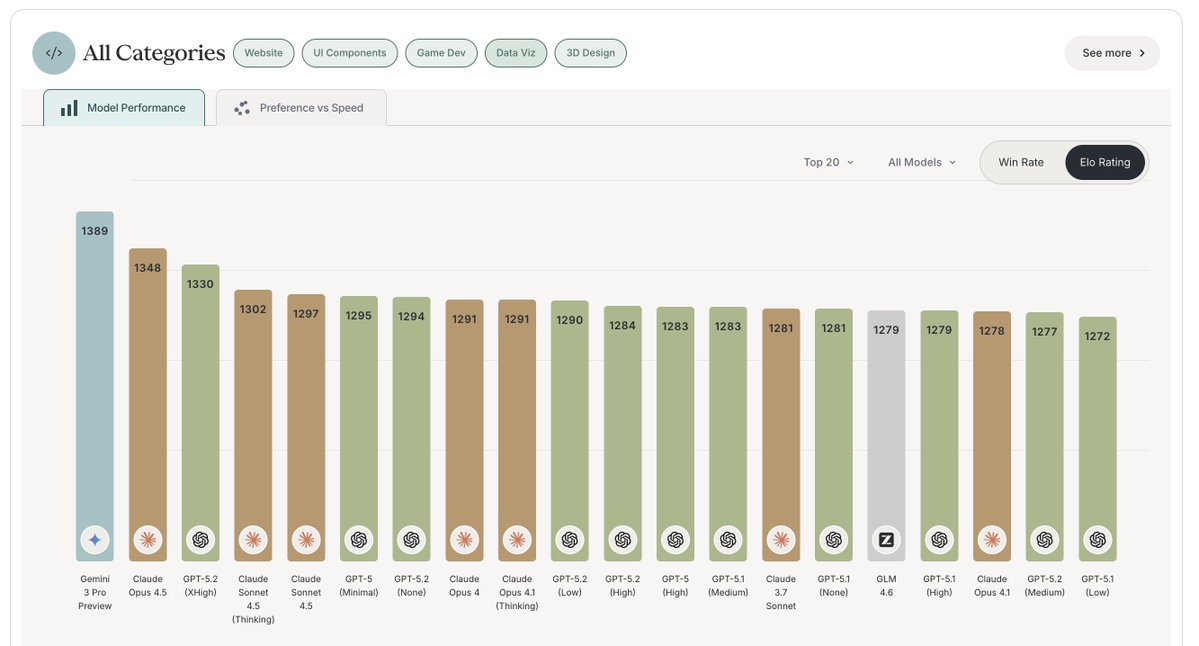This screenshot has height=646, width=1199.
Task: Click the OpenAI icon for GPT-5 (Minimal)
Action: (x=358, y=539)
